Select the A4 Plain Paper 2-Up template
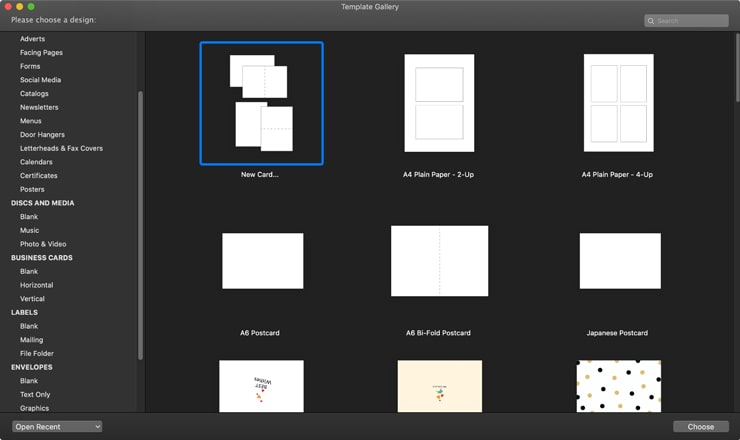The image size is (740, 440). tap(439, 103)
